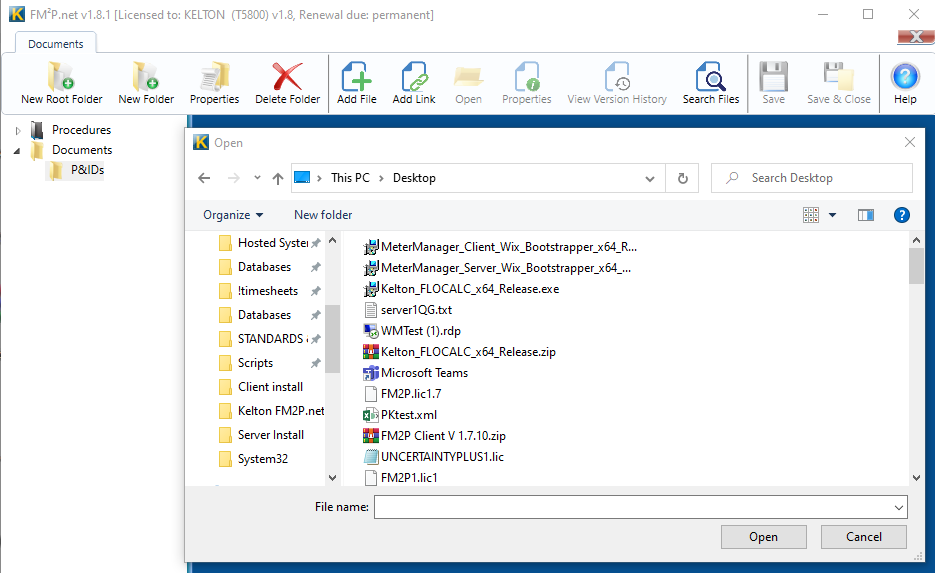Select WMTest (1).rdp file

click(x=411, y=331)
